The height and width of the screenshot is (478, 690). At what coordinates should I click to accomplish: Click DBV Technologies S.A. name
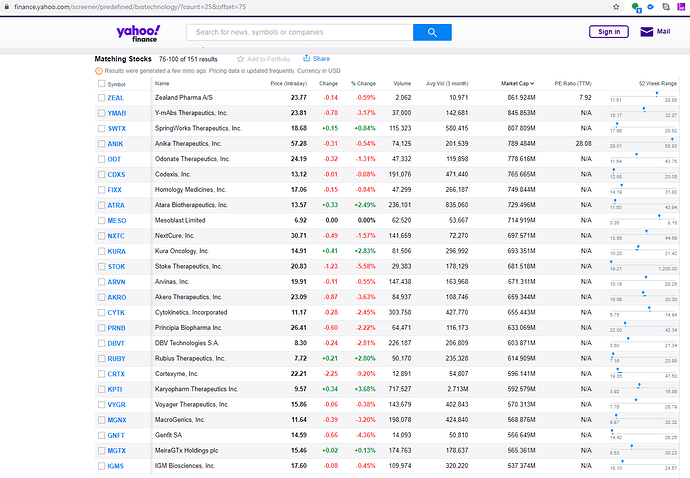pyautogui.click(x=187, y=343)
